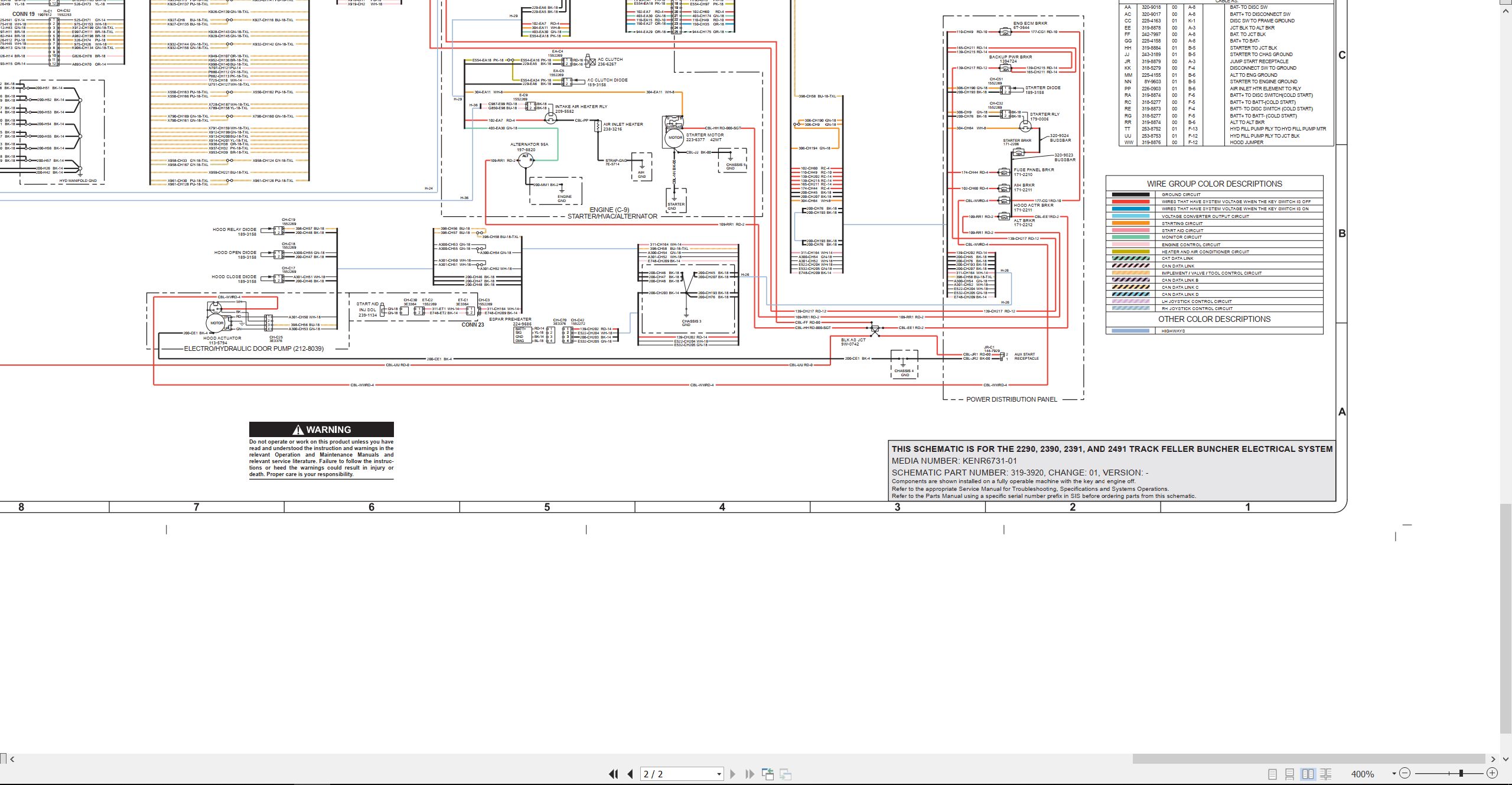This screenshot has height=785, width=1512.
Task: Click the 'HOOD OPEN DIODE' label
Action: tap(235, 253)
